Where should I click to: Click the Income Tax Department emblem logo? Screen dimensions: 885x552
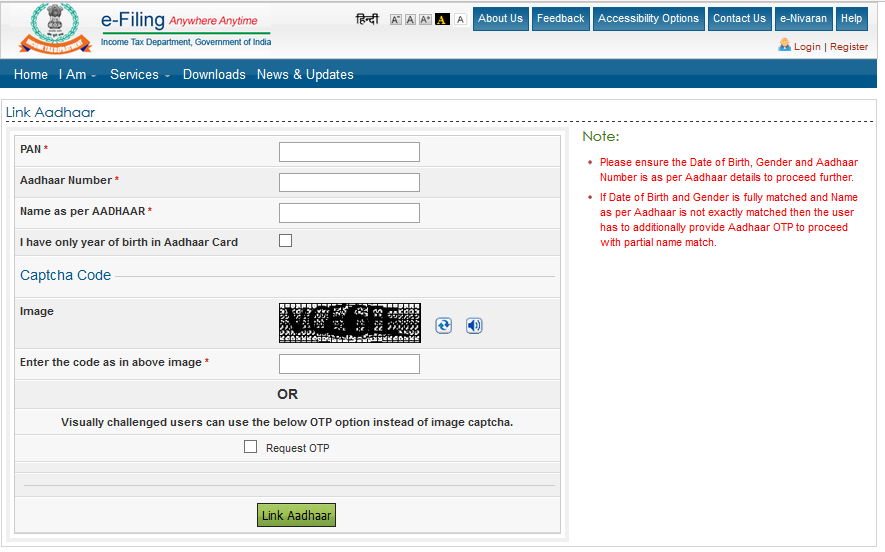[55, 28]
